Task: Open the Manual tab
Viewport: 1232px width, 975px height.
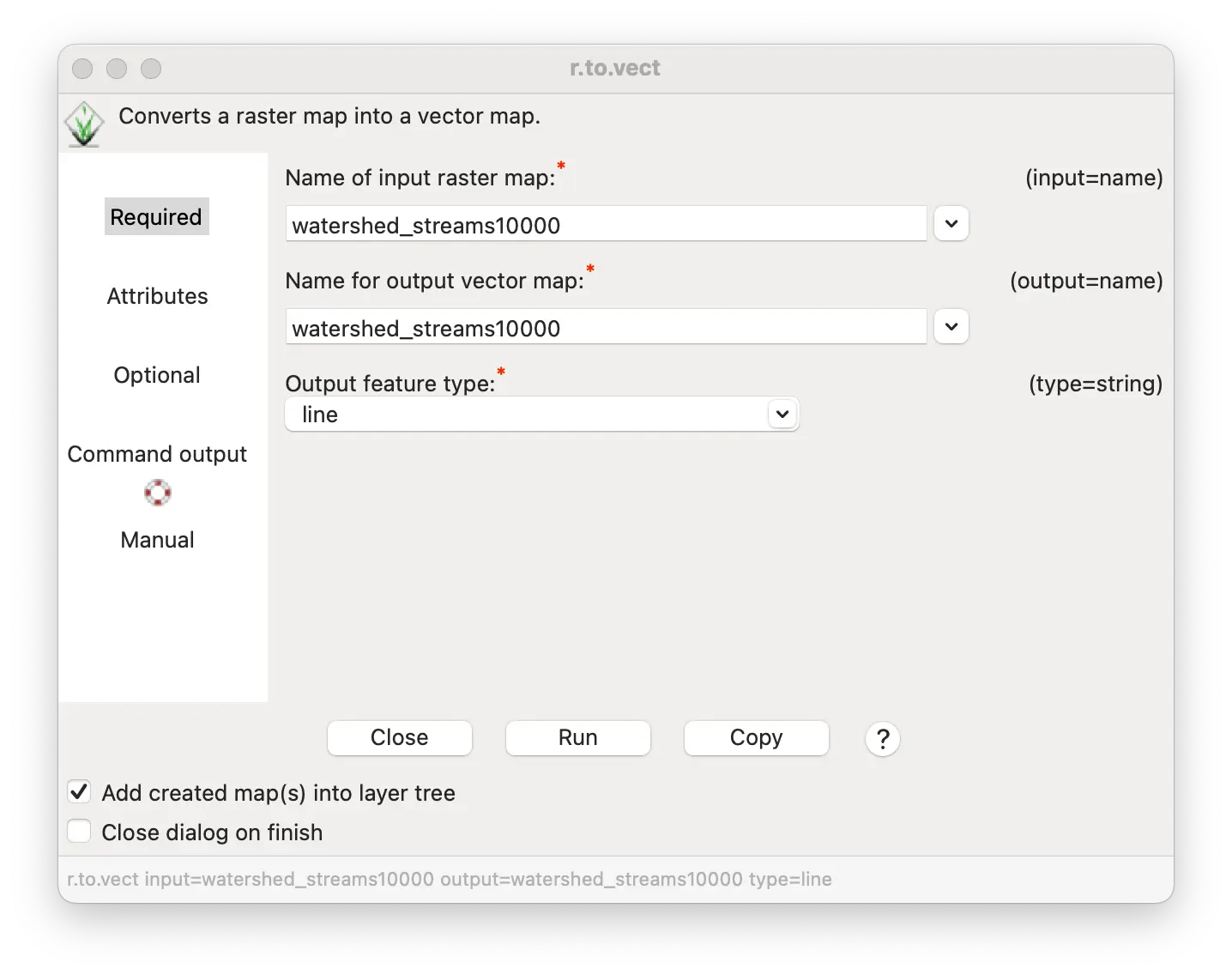Action: click(x=158, y=540)
